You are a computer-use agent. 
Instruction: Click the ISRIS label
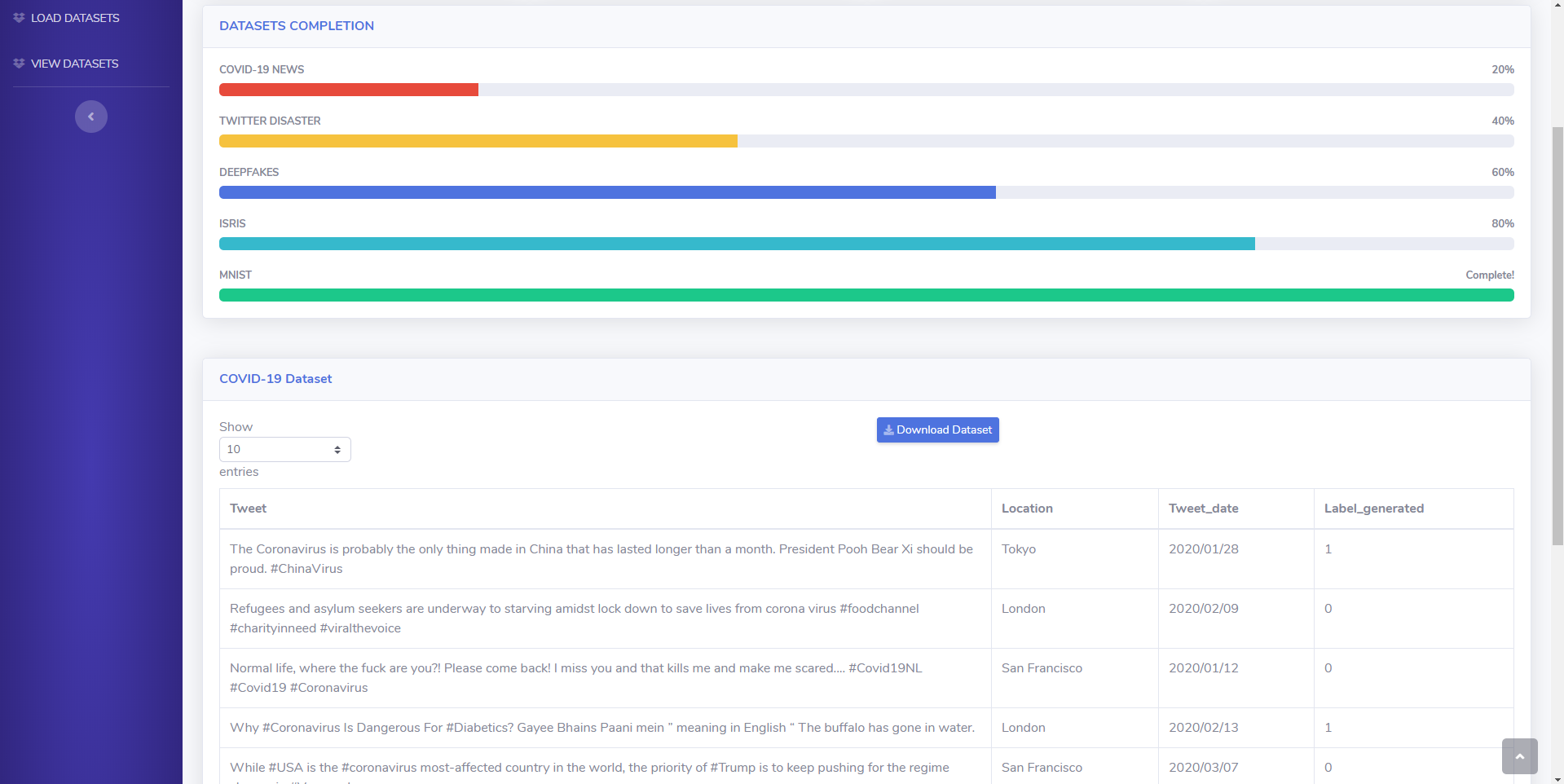click(x=232, y=224)
